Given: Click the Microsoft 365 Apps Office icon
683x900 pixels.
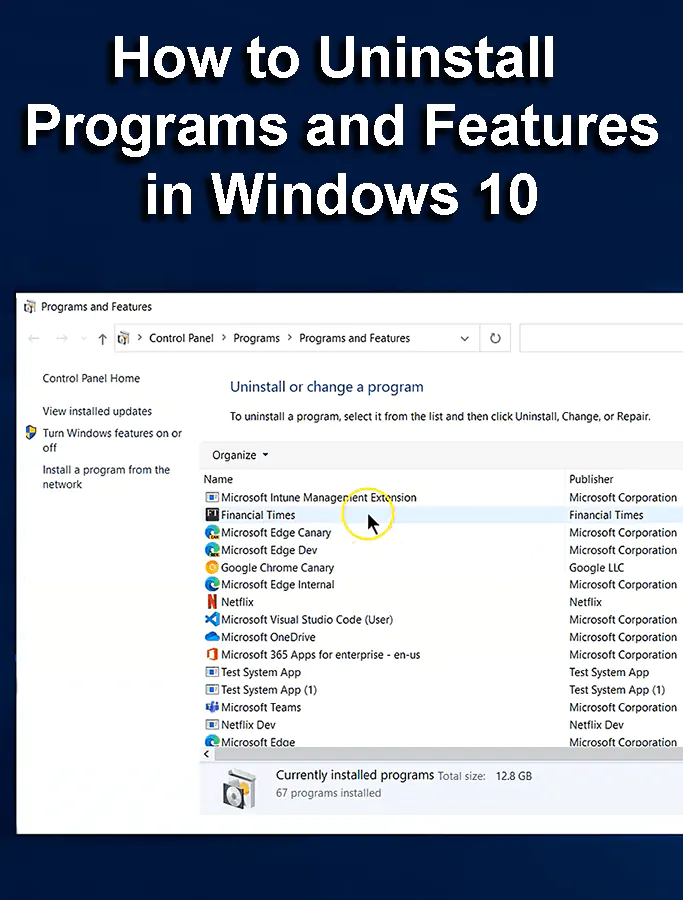Looking at the screenshot, I should tap(212, 654).
